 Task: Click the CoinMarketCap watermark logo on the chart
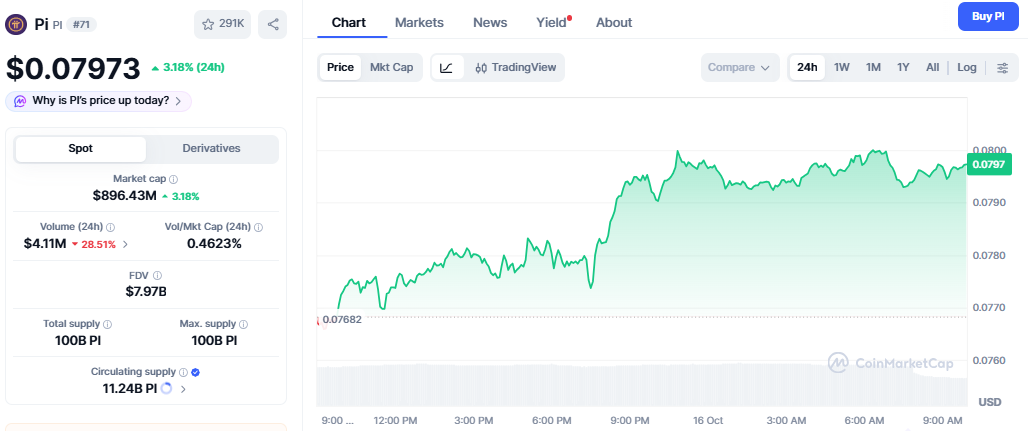click(x=890, y=363)
